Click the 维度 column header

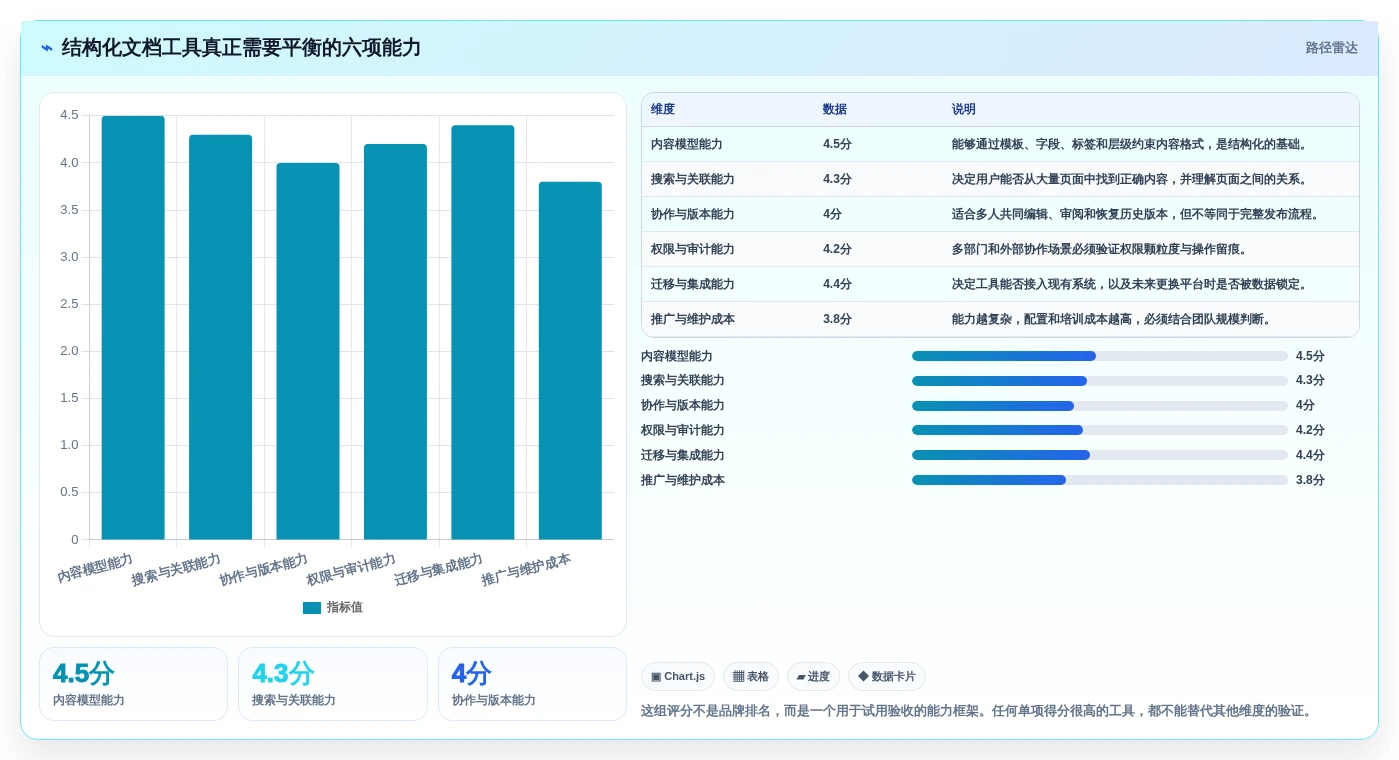(x=663, y=110)
